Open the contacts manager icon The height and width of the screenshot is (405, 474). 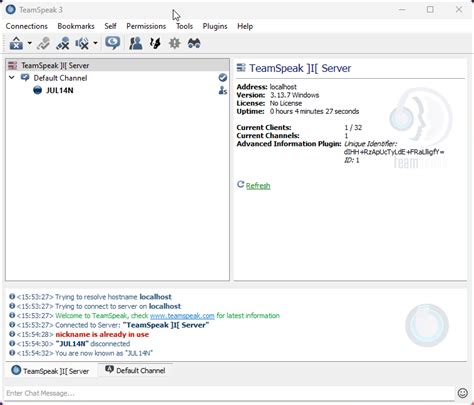click(x=135, y=43)
